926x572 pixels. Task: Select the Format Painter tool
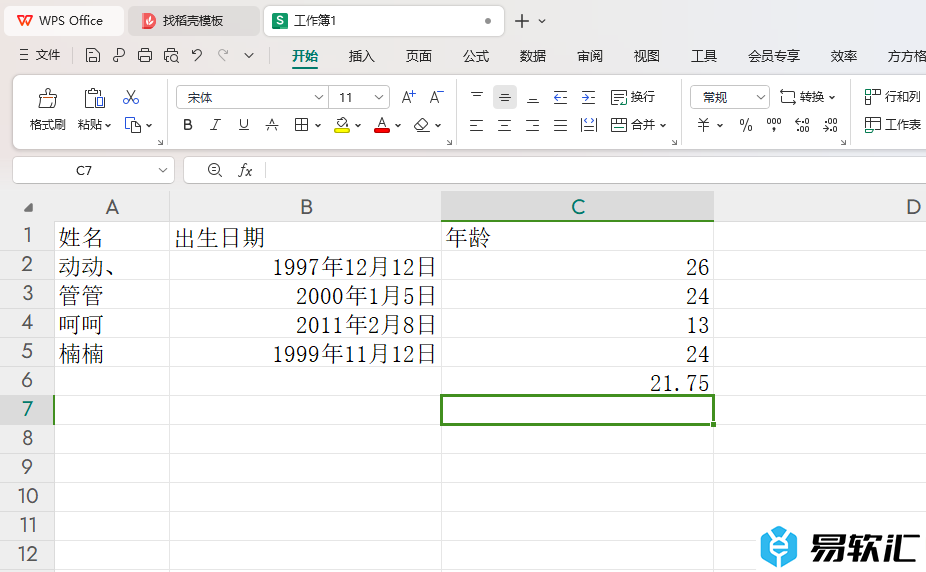tap(47, 109)
